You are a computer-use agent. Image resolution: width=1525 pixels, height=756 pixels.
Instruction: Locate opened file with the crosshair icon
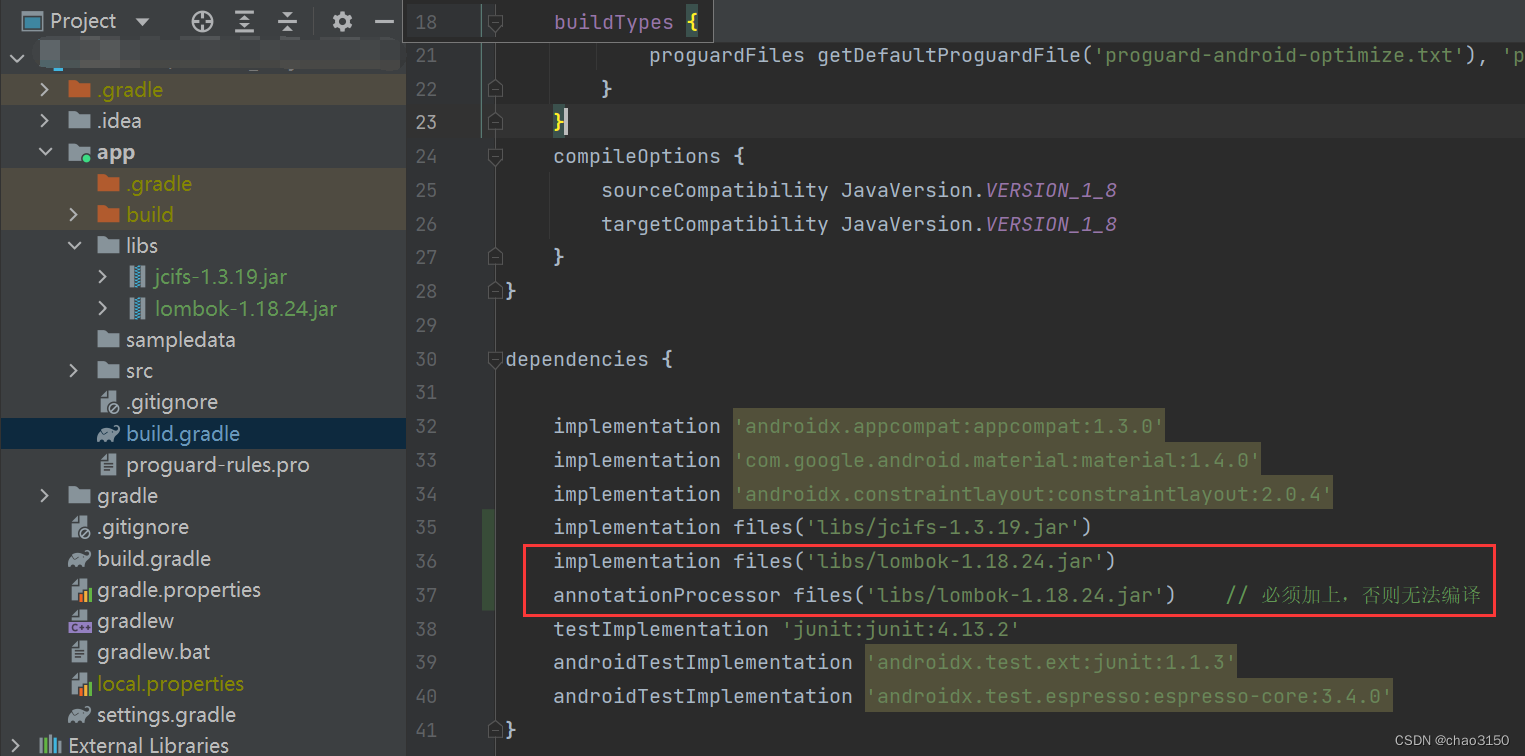point(201,20)
